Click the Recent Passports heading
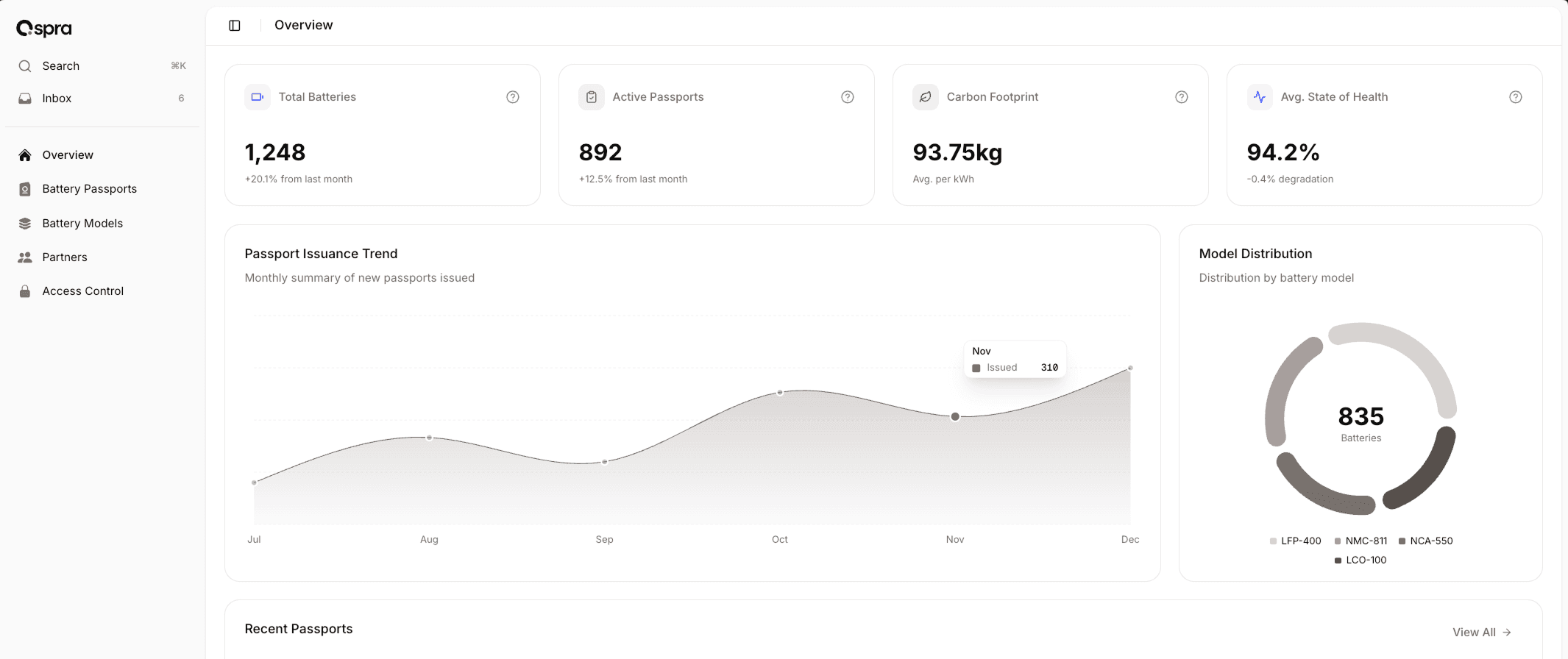Image resolution: width=1568 pixels, height=659 pixels. point(299,629)
